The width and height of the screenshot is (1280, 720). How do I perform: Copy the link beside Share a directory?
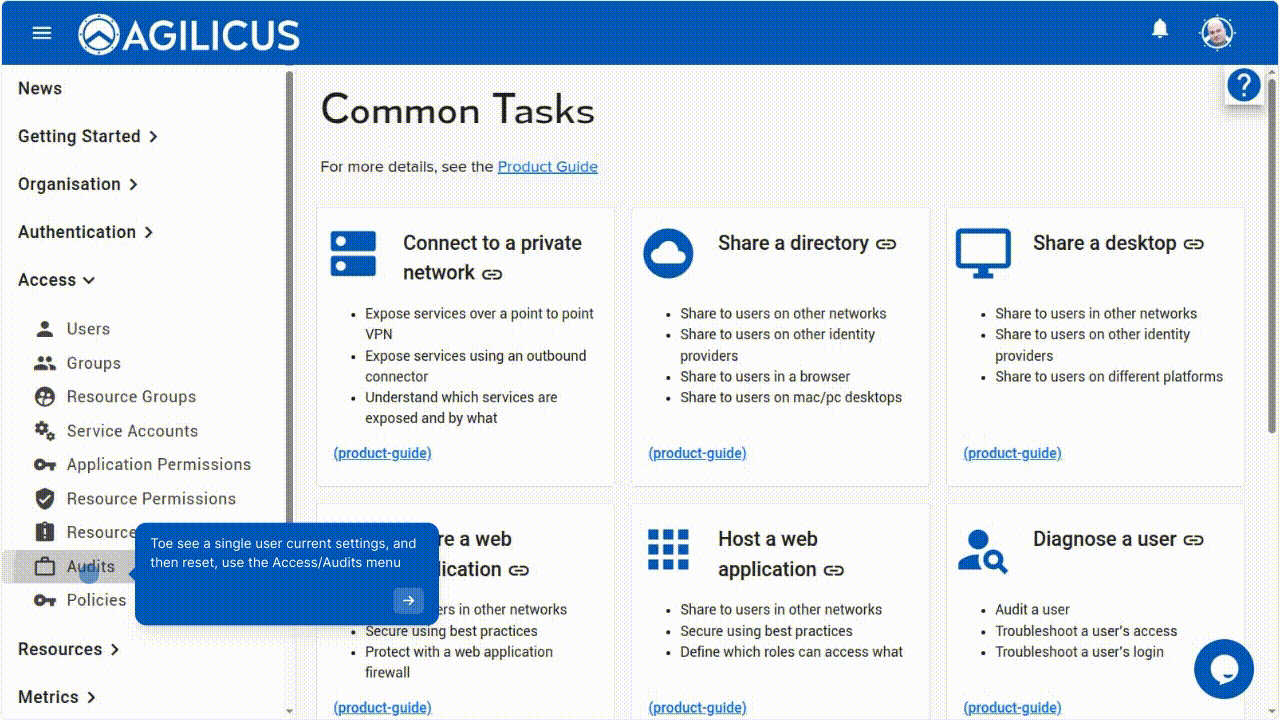886,244
